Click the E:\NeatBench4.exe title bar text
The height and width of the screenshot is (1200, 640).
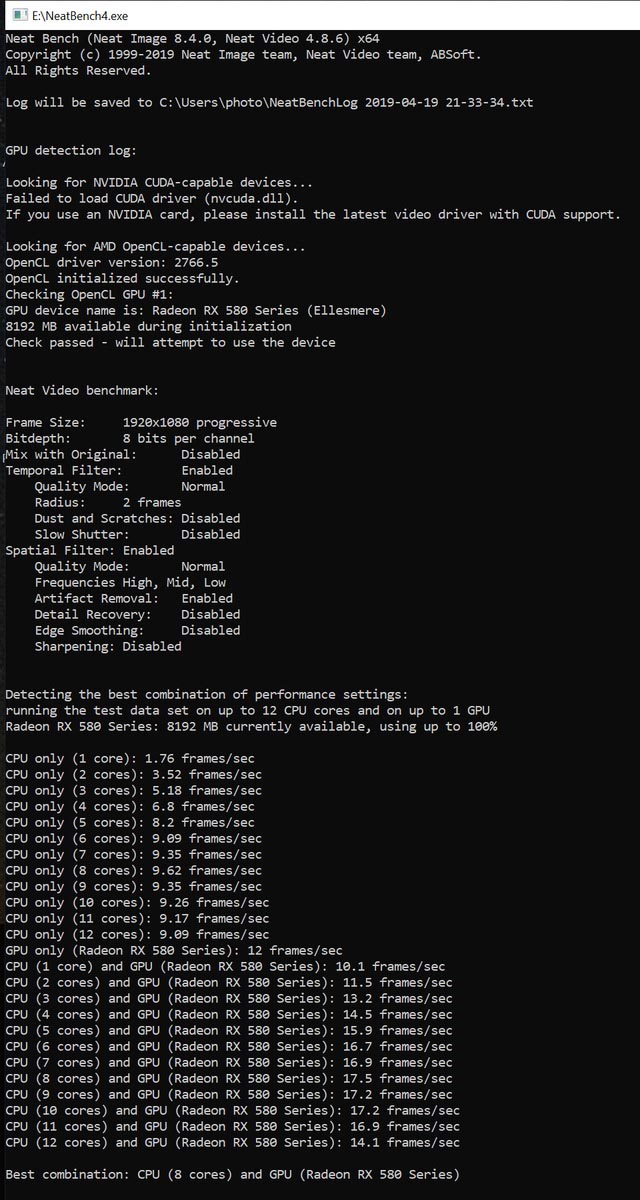click(x=80, y=16)
